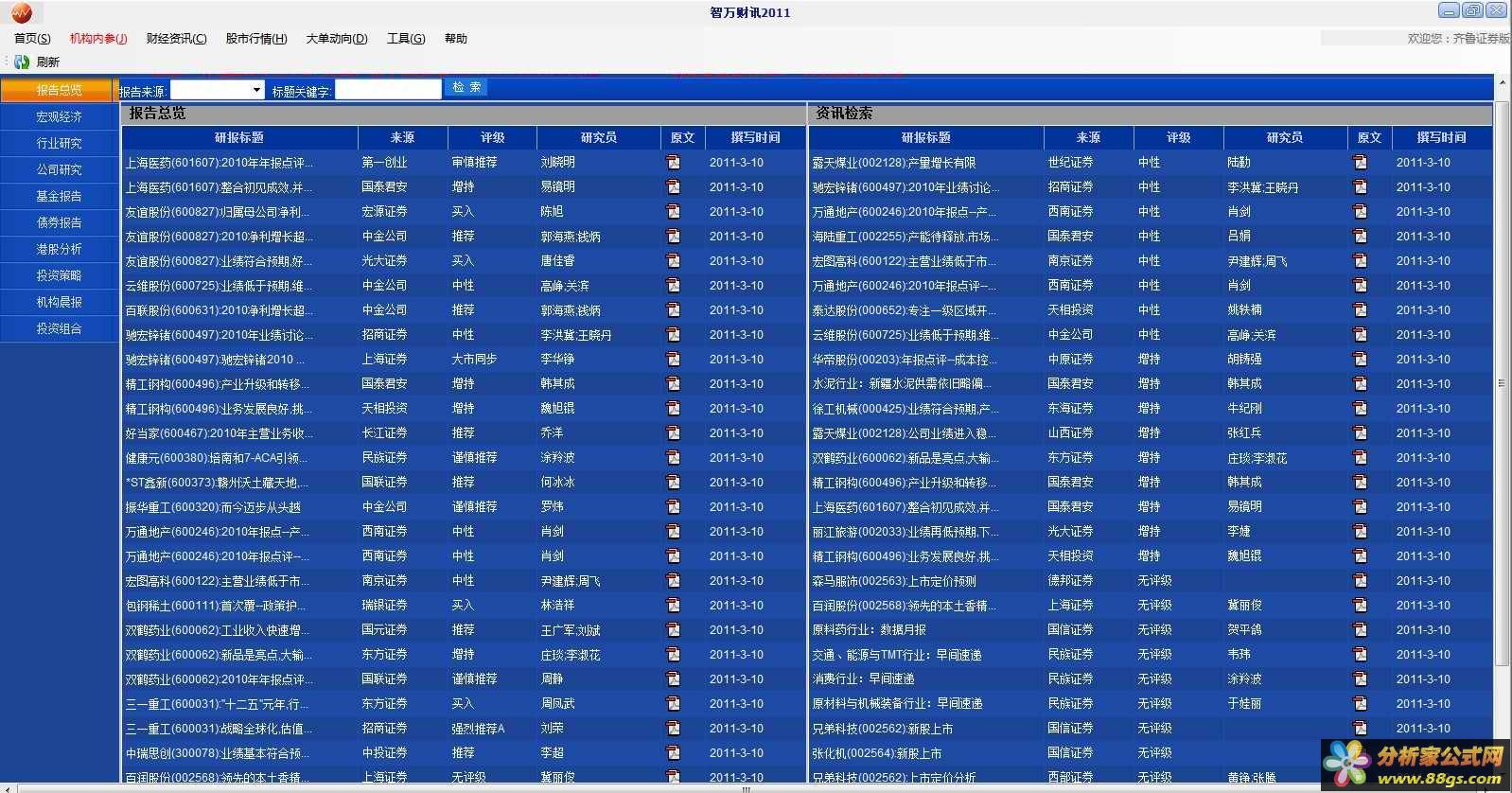
Task: Open the 机构内参(J) menu
Action: [98, 39]
